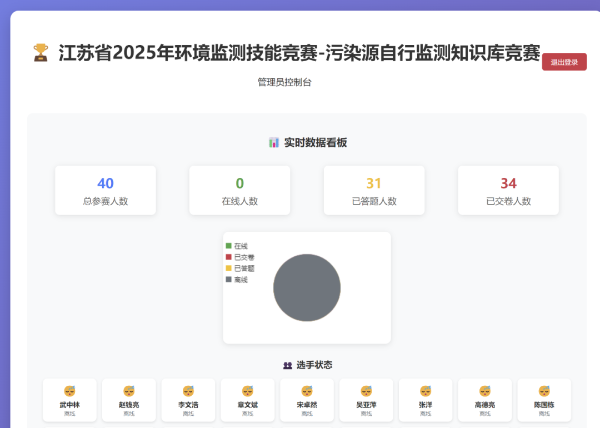The height and width of the screenshot is (428, 600).
Task: Click the gray offline pie chart slice
Action: (307, 288)
